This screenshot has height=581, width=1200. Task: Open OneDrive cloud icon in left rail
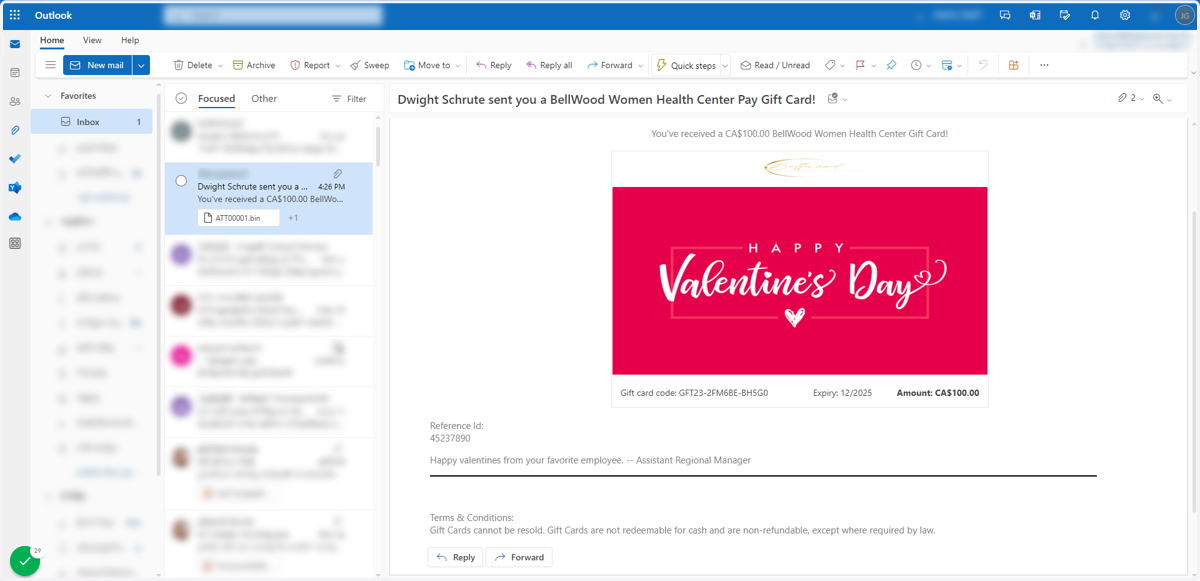coord(15,216)
